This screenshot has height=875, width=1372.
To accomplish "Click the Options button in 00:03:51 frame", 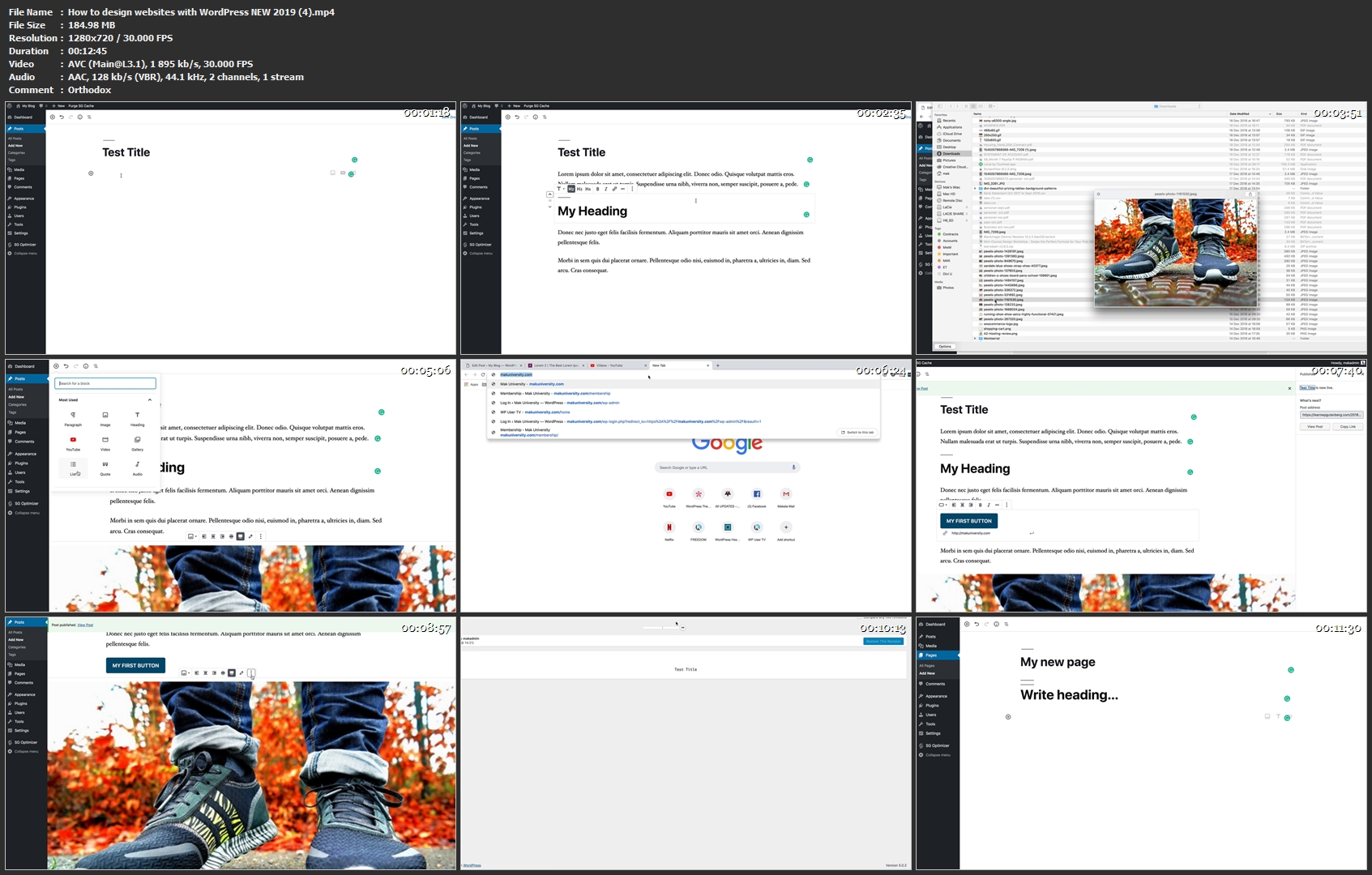I will click(945, 346).
